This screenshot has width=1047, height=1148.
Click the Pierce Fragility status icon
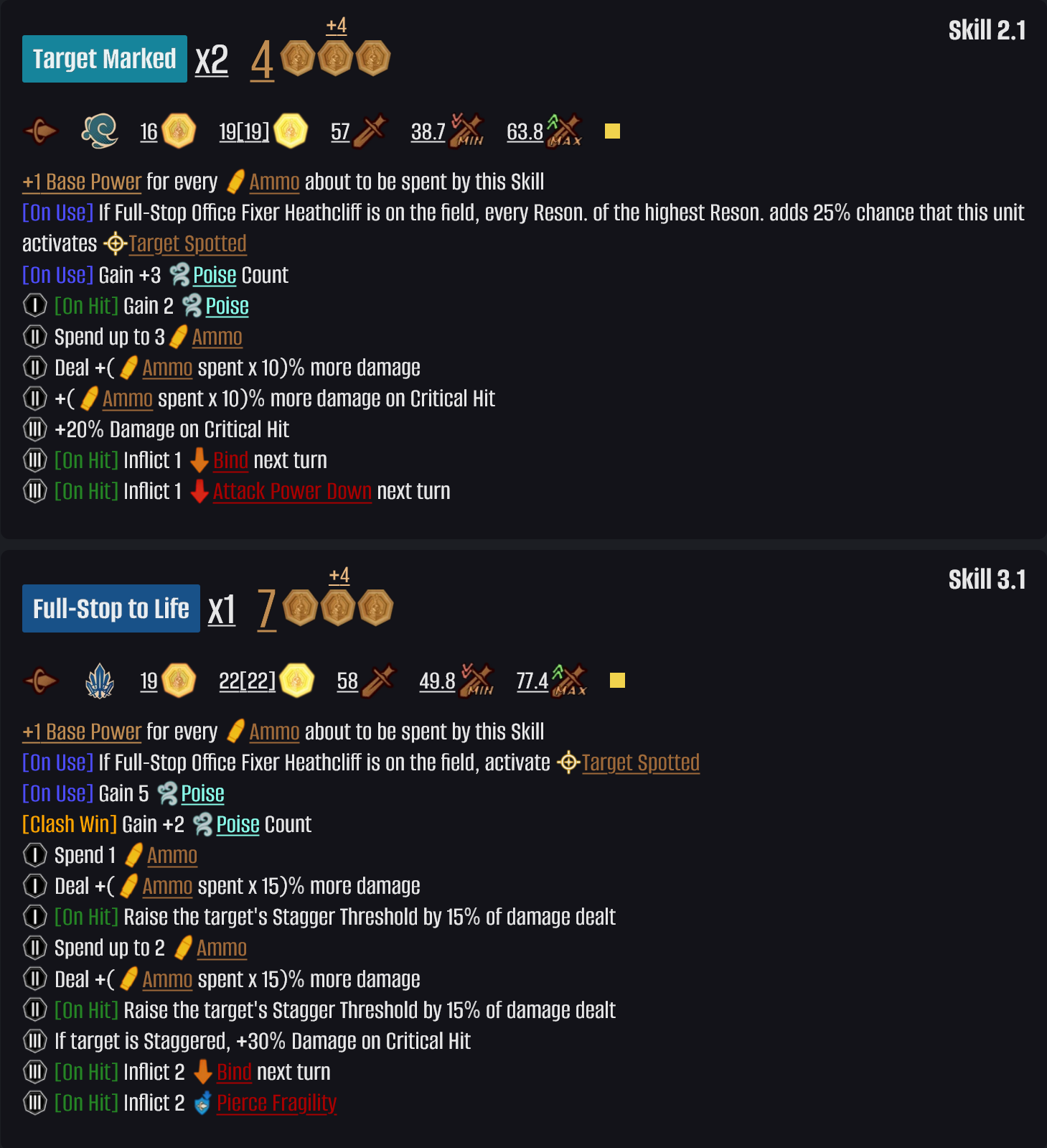(203, 1103)
